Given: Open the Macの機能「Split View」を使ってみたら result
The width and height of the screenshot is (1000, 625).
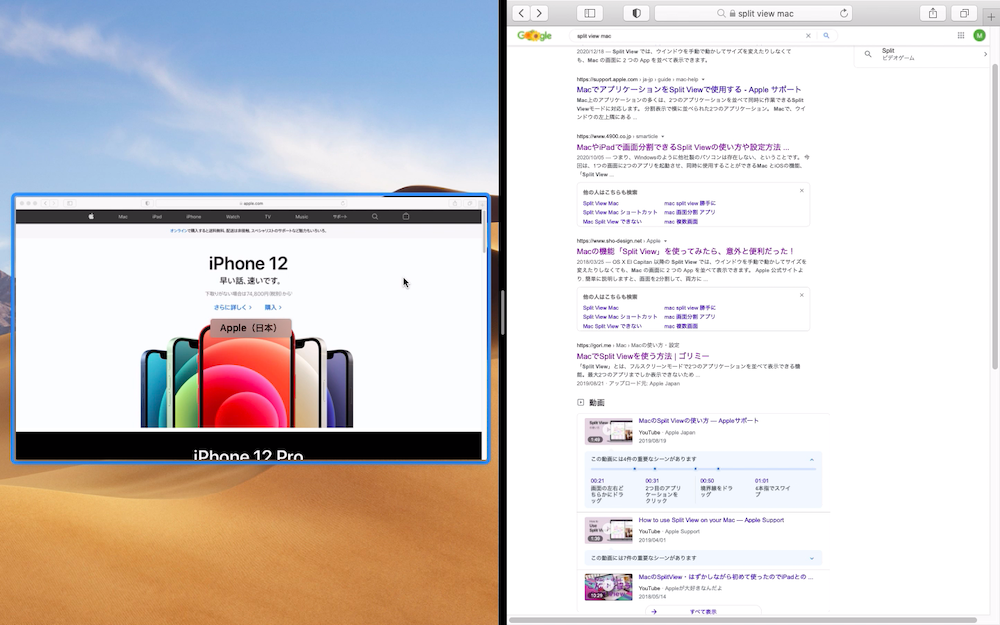Looking at the screenshot, I should pyautogui.click(x=686, y=251).
